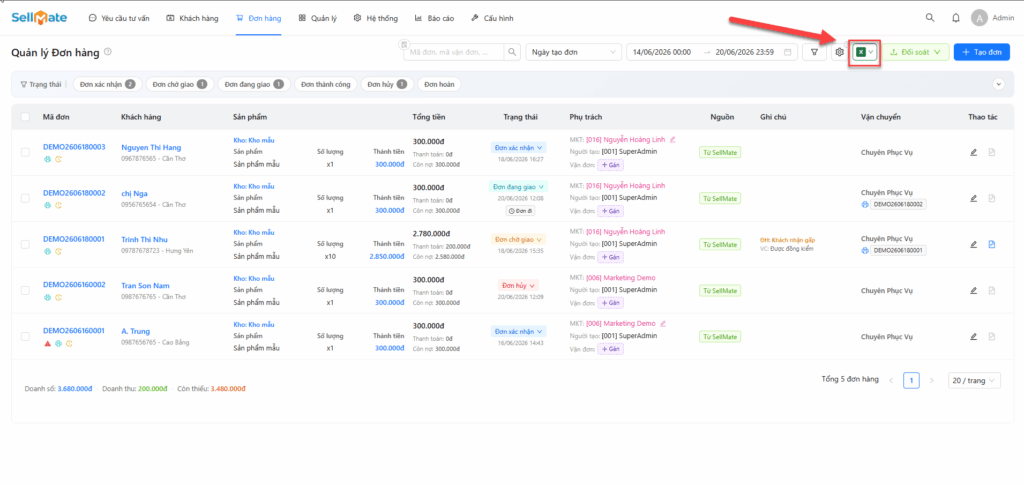The image size is (1024, 486).
Task: Filter by Đơn hoàn status
Action: coord(439,84)
